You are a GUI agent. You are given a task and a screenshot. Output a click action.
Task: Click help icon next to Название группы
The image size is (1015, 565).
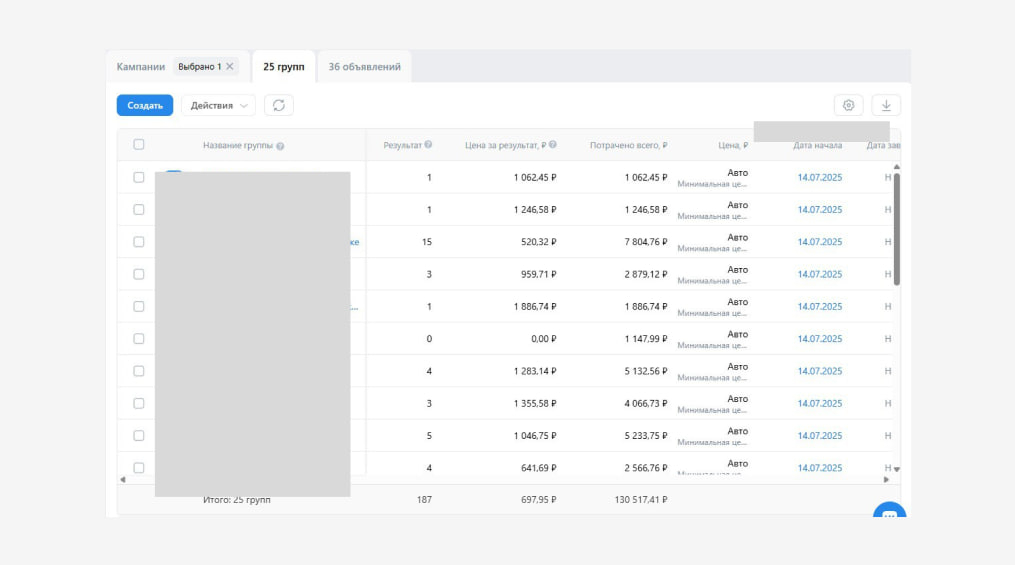[x=280, y=146]
